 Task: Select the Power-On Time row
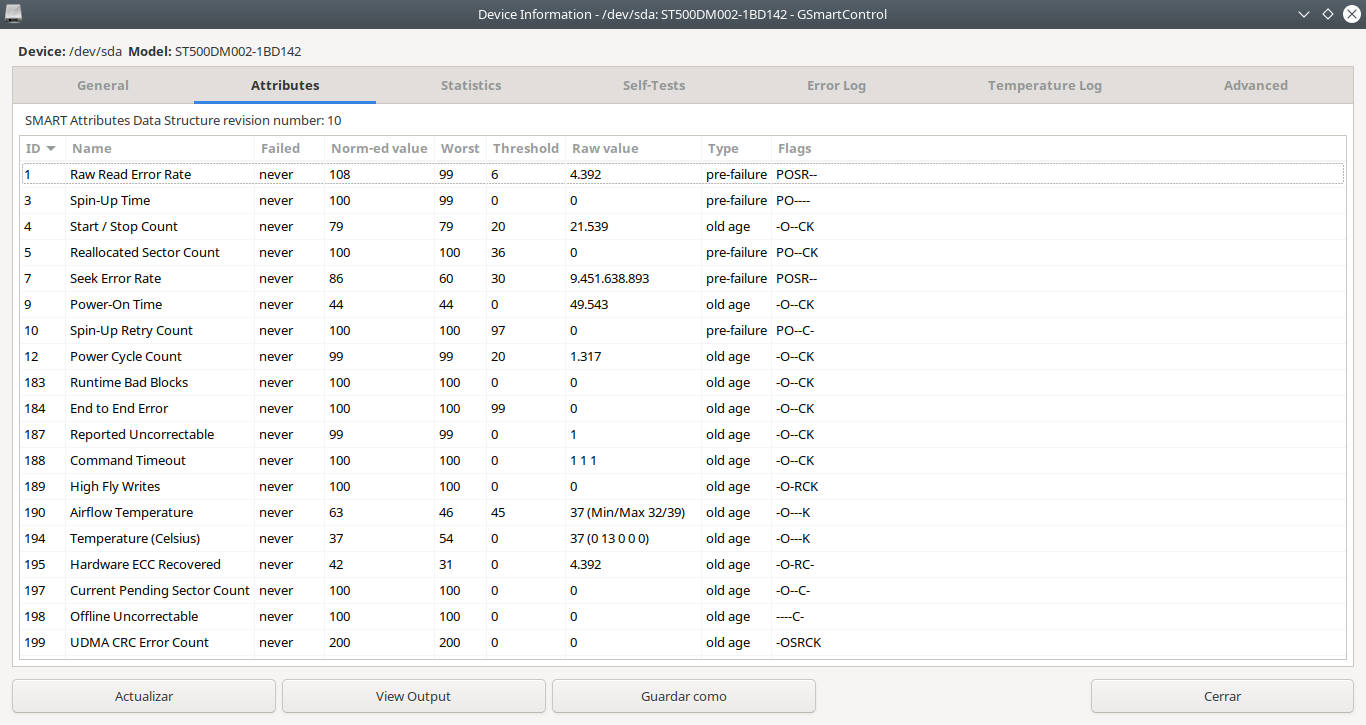click(683, 304)
